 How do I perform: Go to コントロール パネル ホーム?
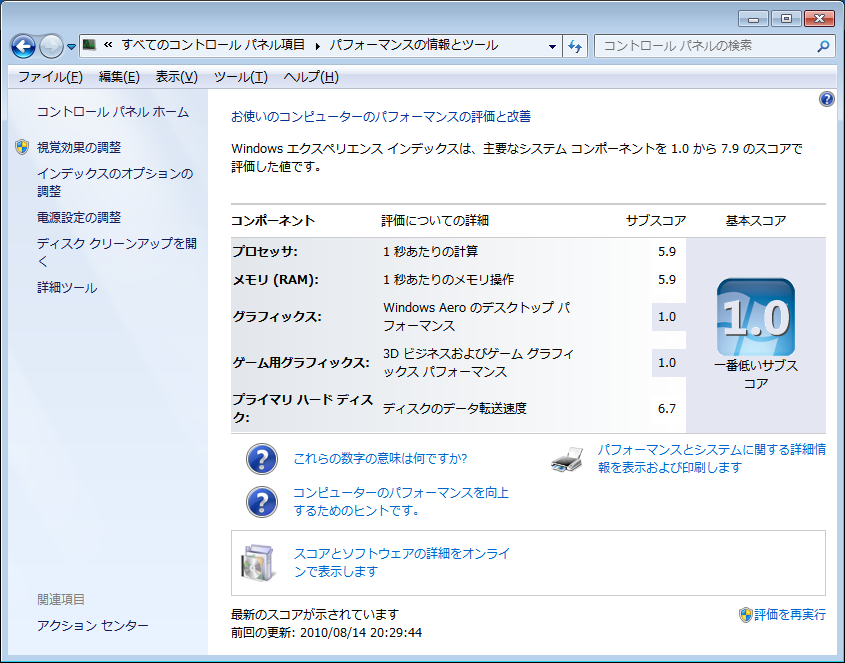112,112
